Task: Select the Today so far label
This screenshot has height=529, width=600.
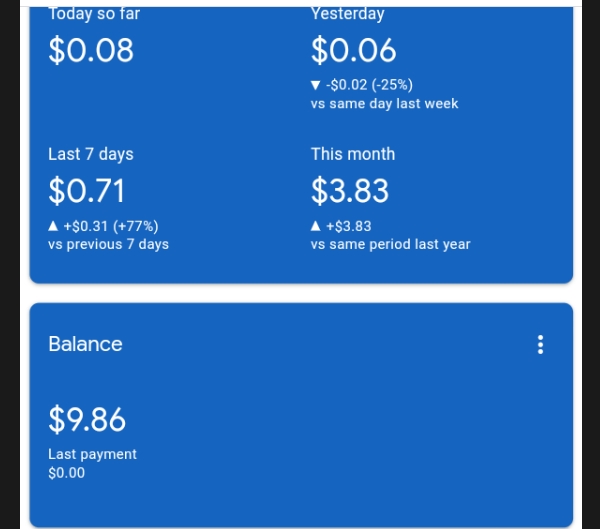Action: 94,14
